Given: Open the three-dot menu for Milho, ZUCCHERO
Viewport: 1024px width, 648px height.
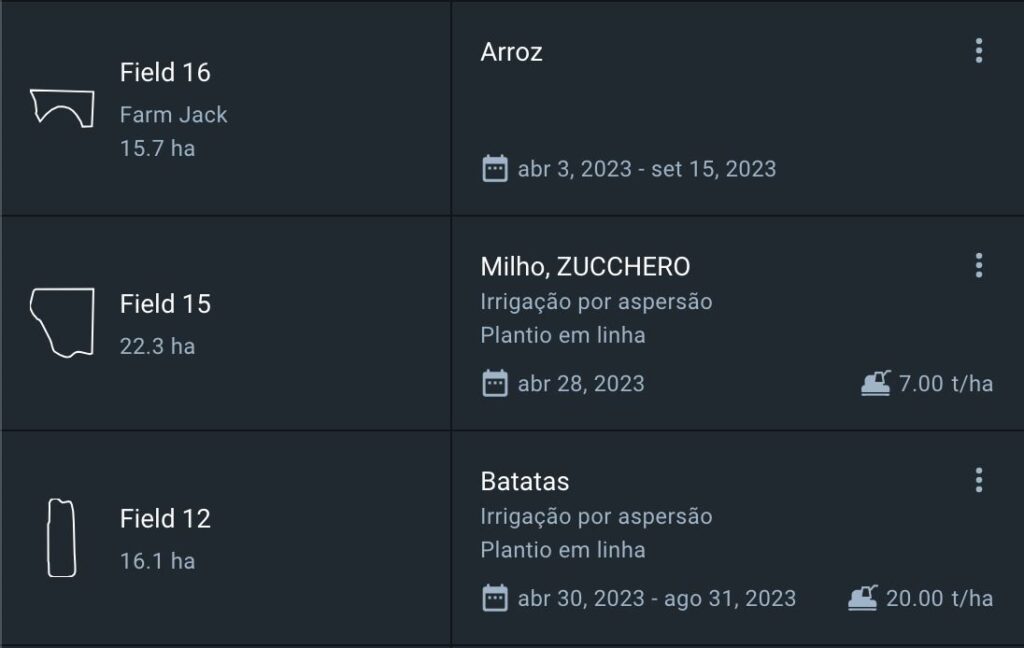Looking at the screenshot, I should [979, 265].
